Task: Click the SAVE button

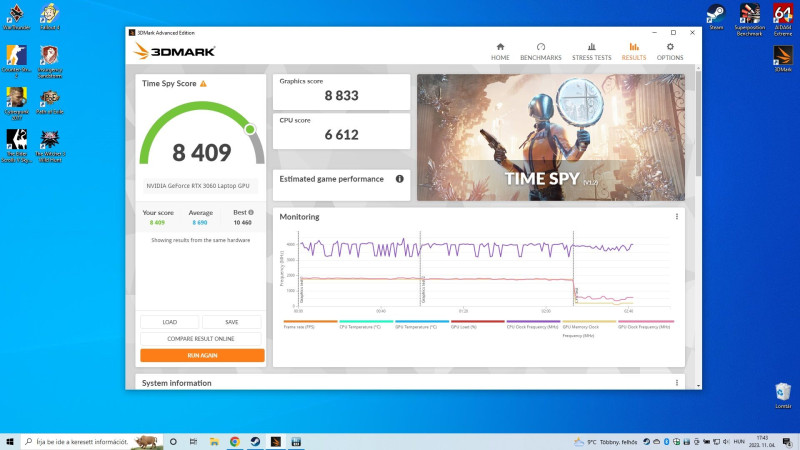Action: [x=232, y=322]
